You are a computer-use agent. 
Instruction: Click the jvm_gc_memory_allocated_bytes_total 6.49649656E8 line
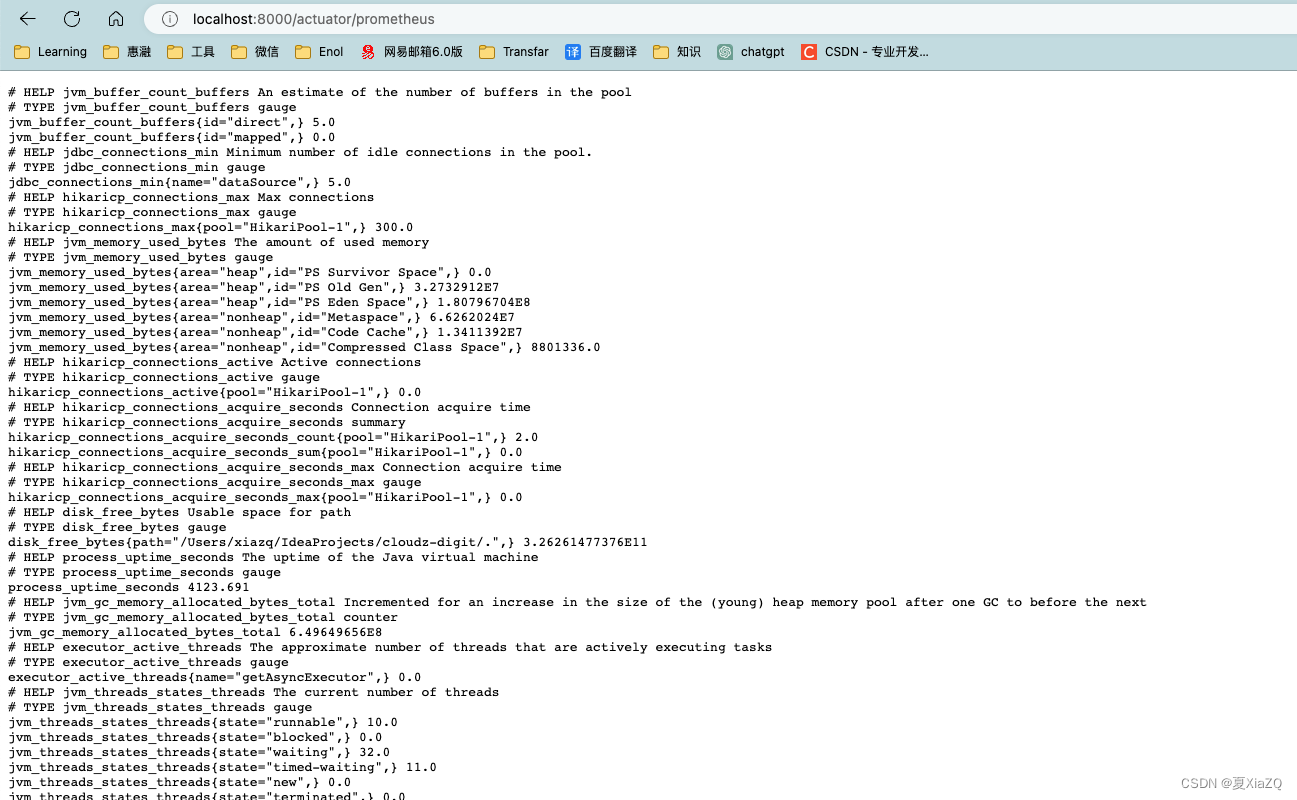point(195,632)
